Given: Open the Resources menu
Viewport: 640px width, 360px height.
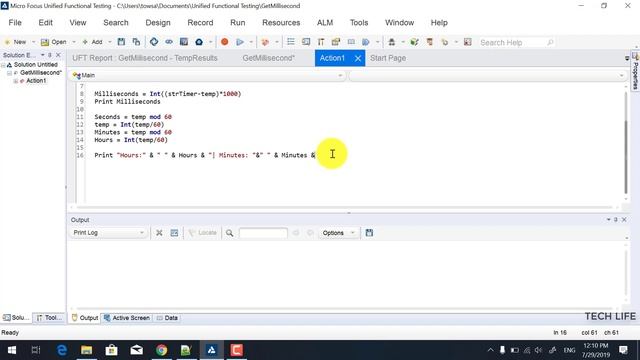Looking at the screenshot, I should tap(281, 22).
